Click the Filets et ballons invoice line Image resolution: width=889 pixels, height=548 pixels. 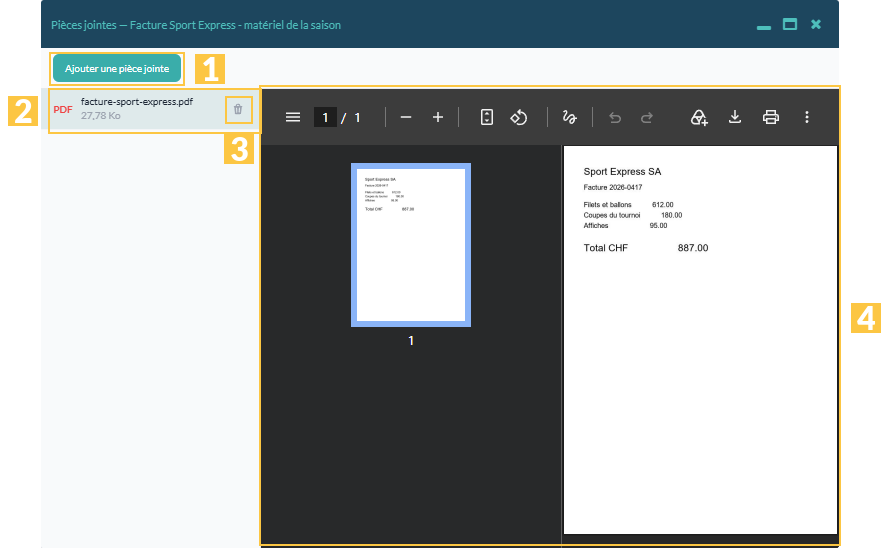pos(628,205)
